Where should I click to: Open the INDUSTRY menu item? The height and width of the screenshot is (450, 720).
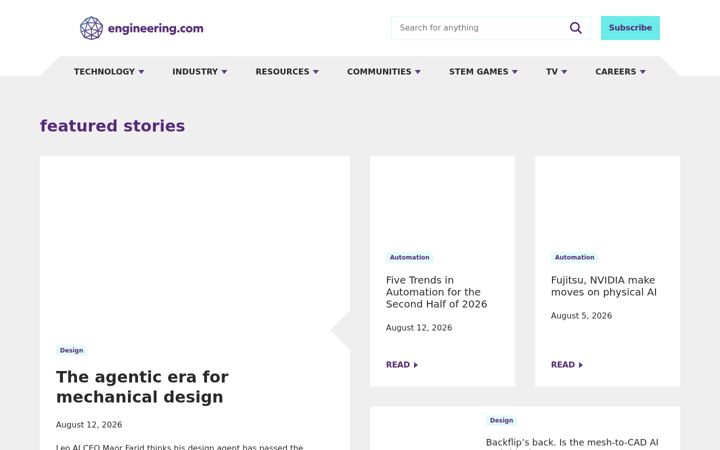point(195,72)
